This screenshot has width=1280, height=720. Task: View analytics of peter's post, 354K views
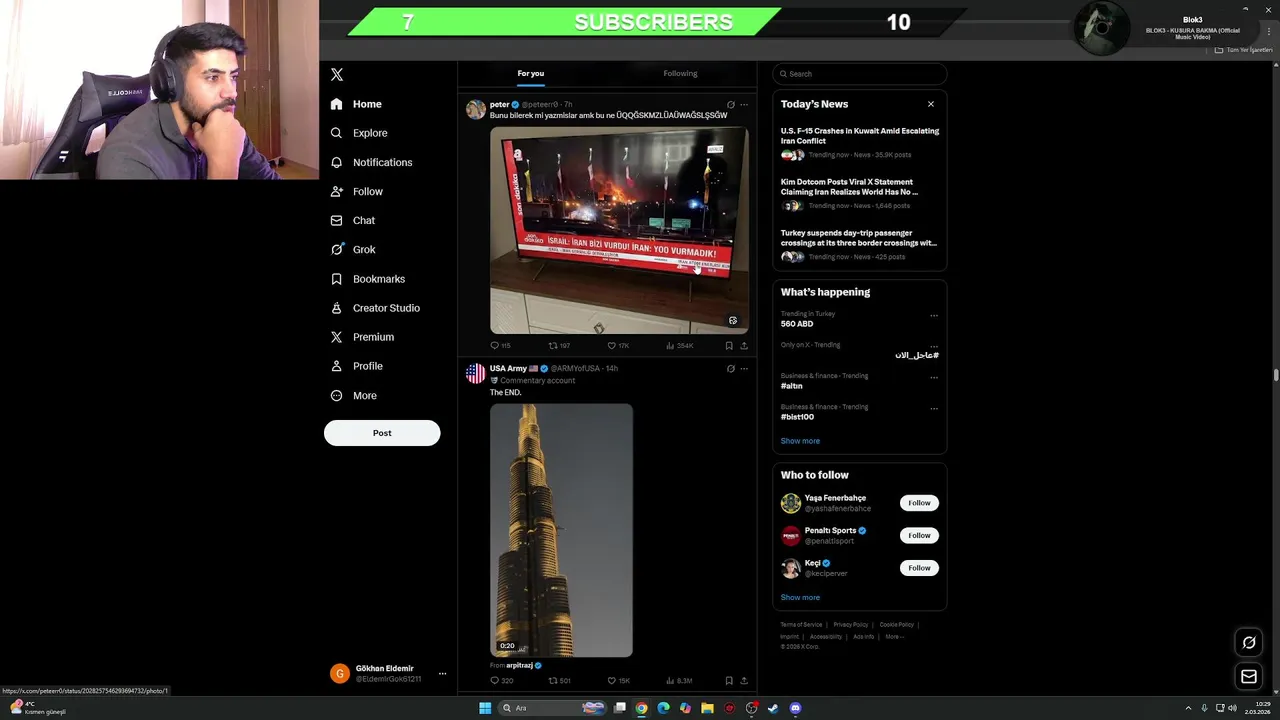point(679,346)
